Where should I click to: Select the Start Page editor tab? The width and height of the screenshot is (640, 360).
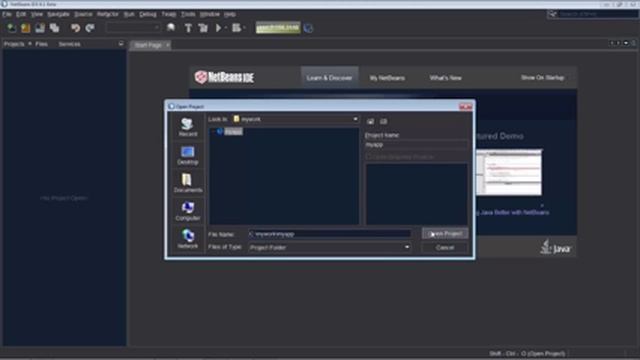click(148, 45)
